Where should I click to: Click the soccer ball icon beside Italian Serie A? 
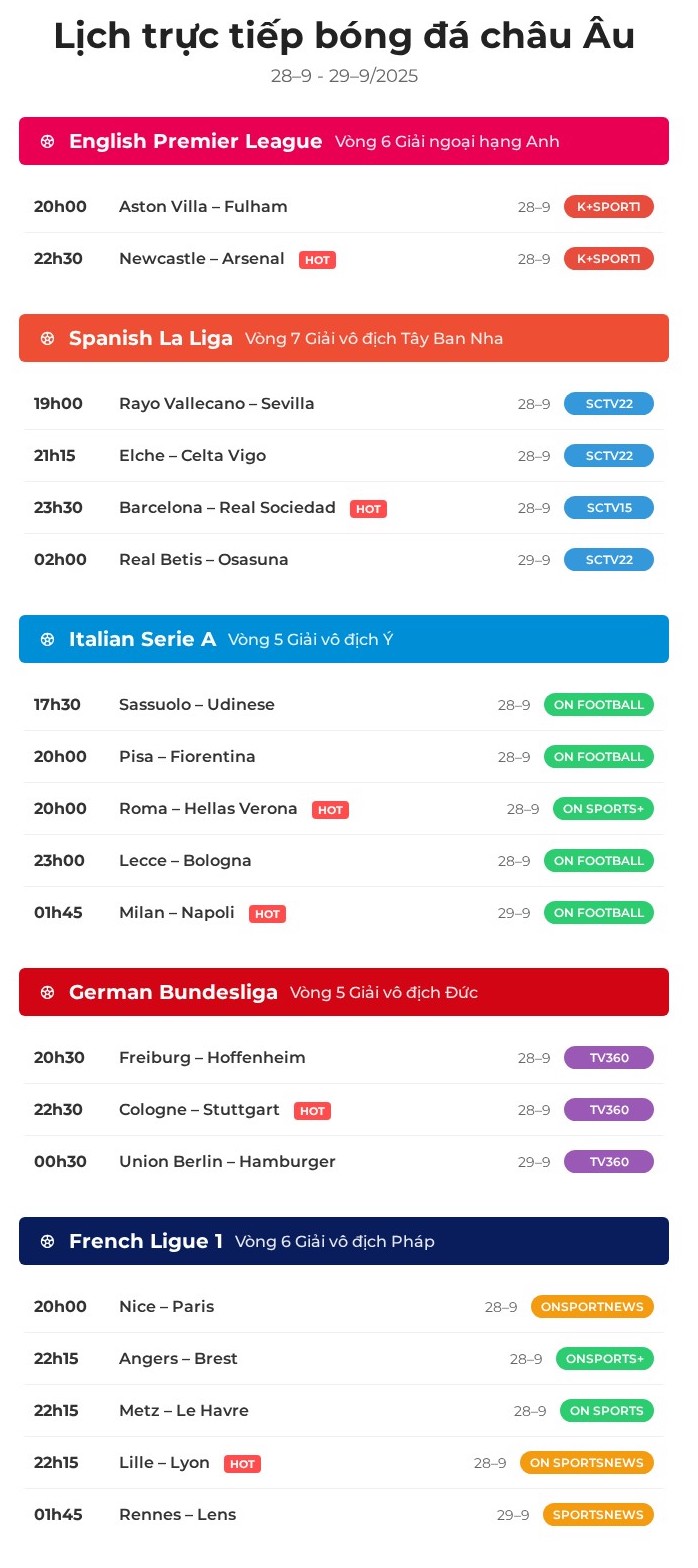(x=47, y=640)
